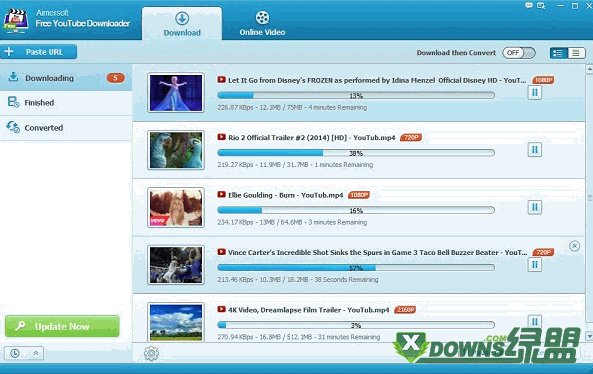Click the Vince Carter basketball thumbnail

coord(176,265)
